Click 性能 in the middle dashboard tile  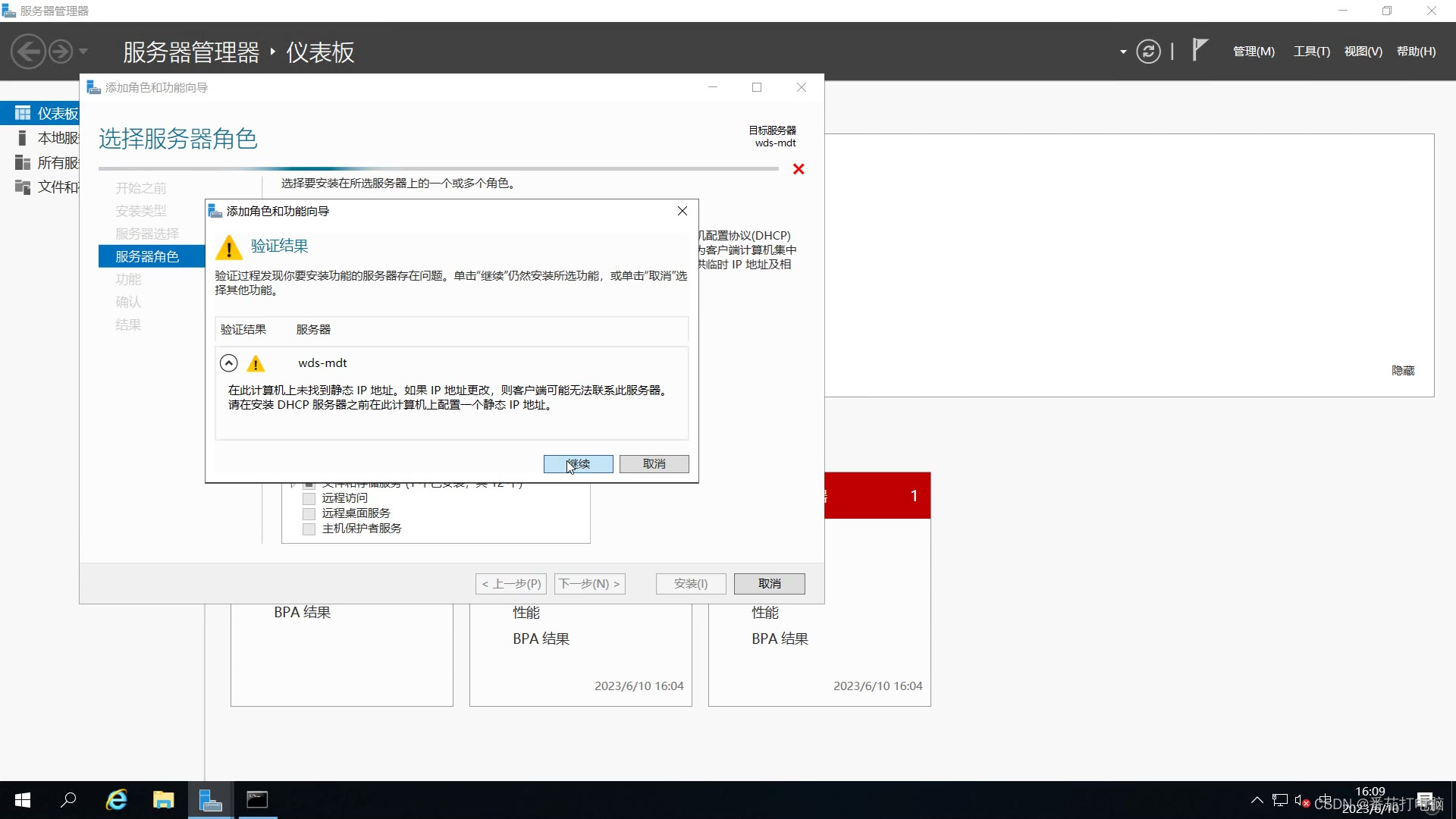coord(526,612)
